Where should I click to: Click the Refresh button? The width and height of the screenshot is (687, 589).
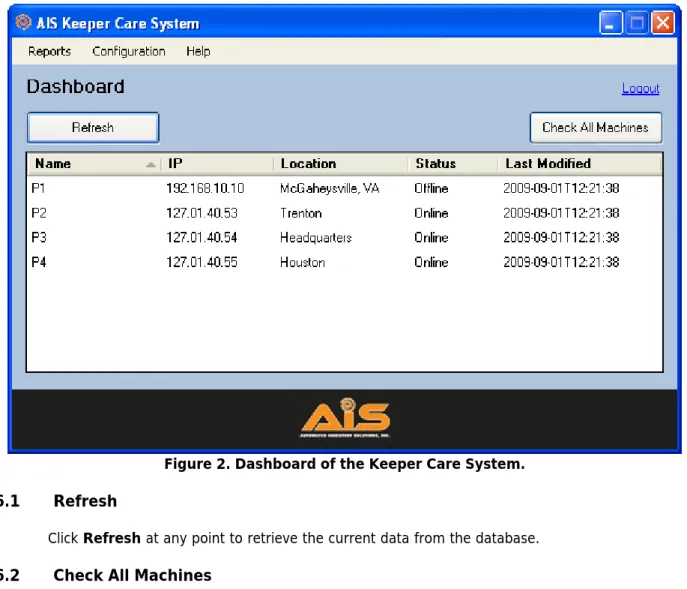tap(93, 128)
